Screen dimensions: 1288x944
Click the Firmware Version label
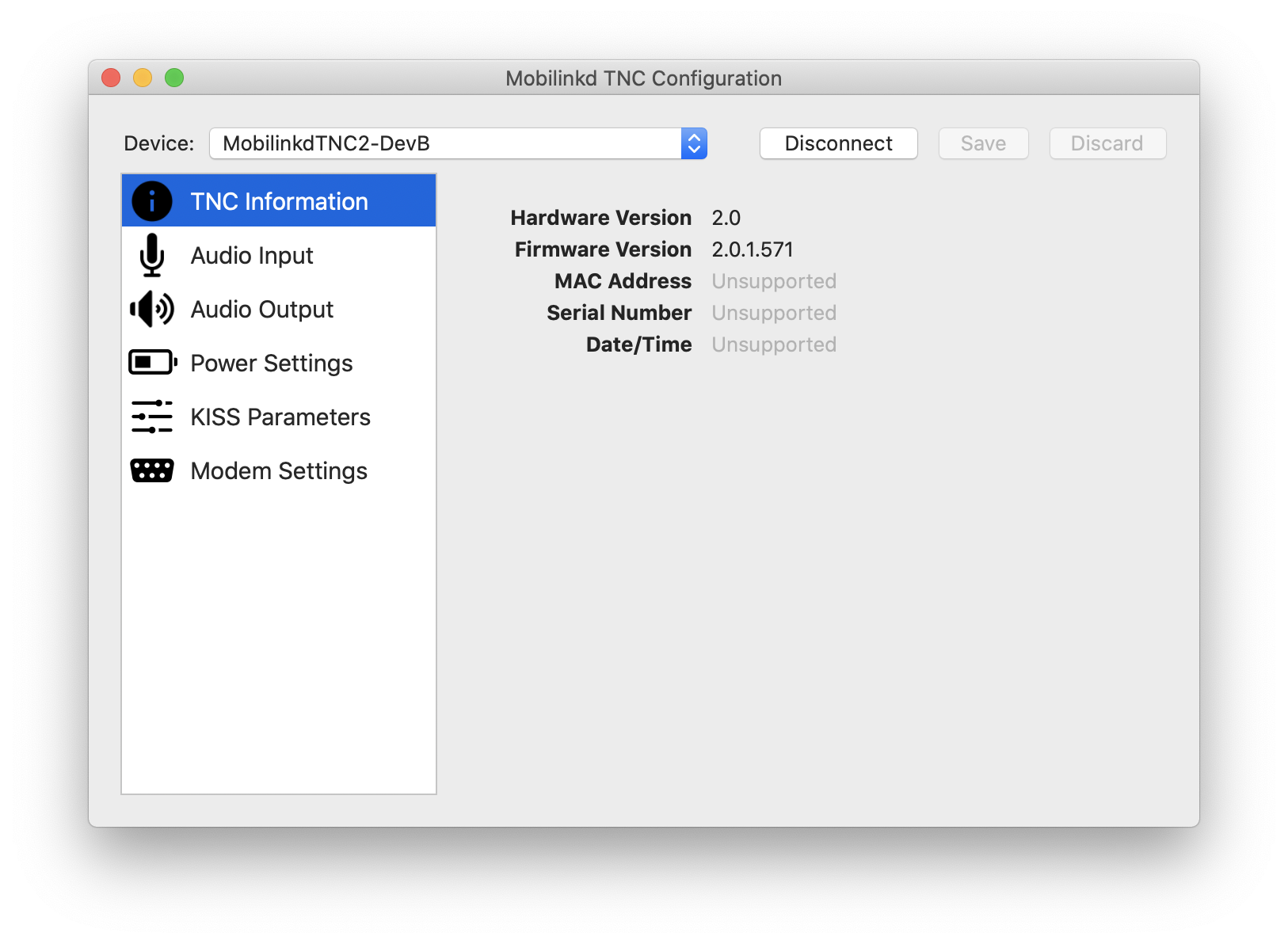[603, 249]
